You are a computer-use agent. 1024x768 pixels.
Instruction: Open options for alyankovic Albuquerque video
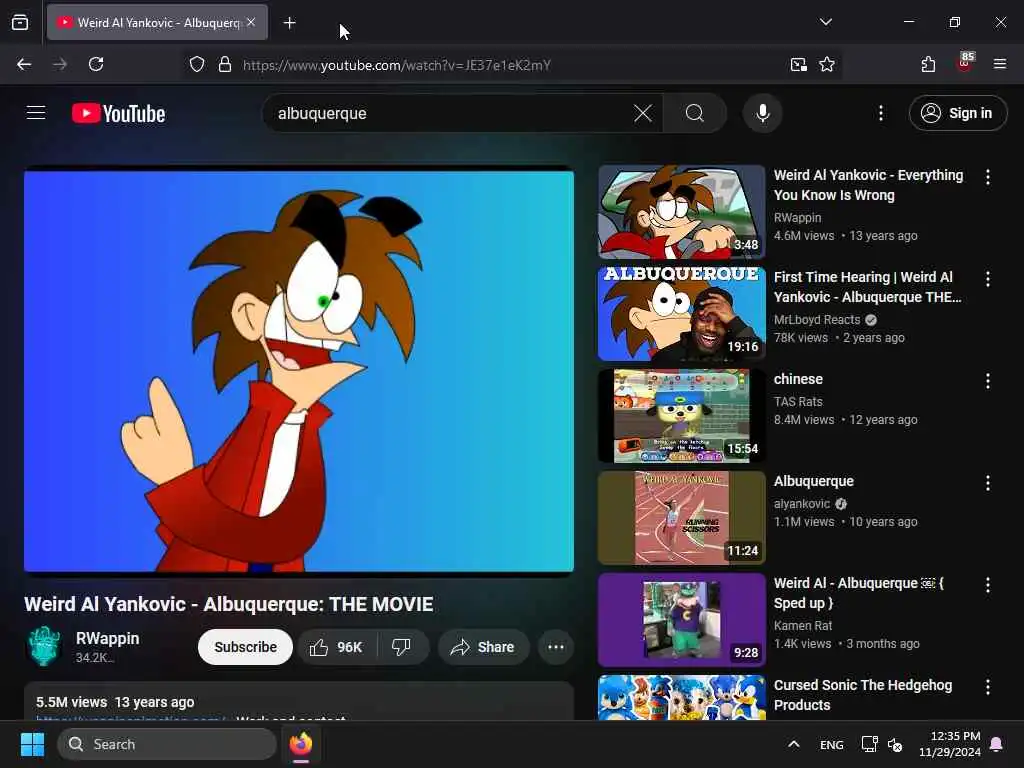click(987, 483)
